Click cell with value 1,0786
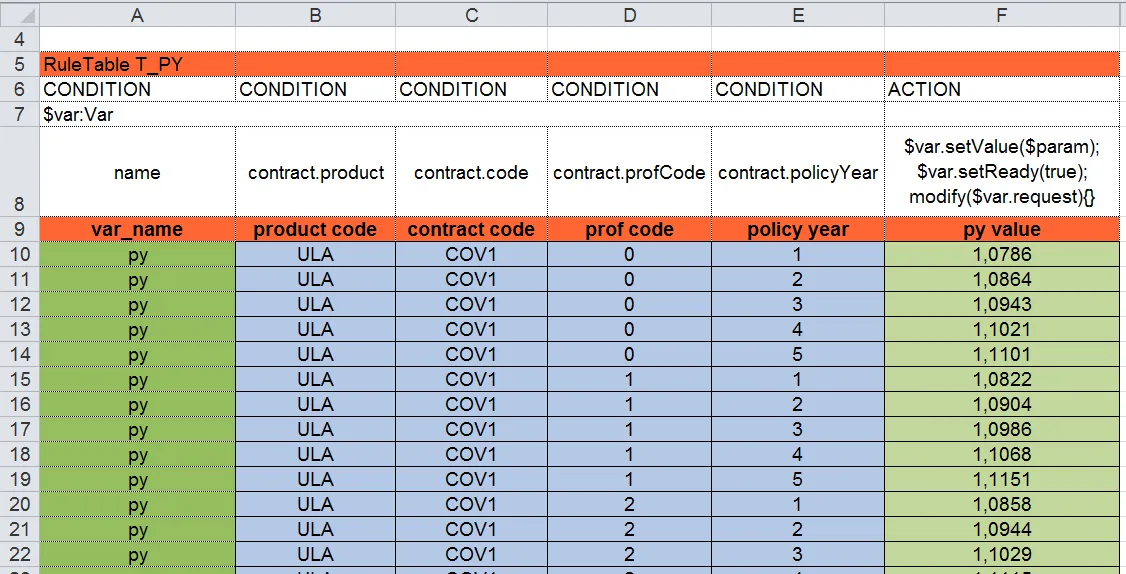The image size is (1126, 574). tap(1002, 254)
